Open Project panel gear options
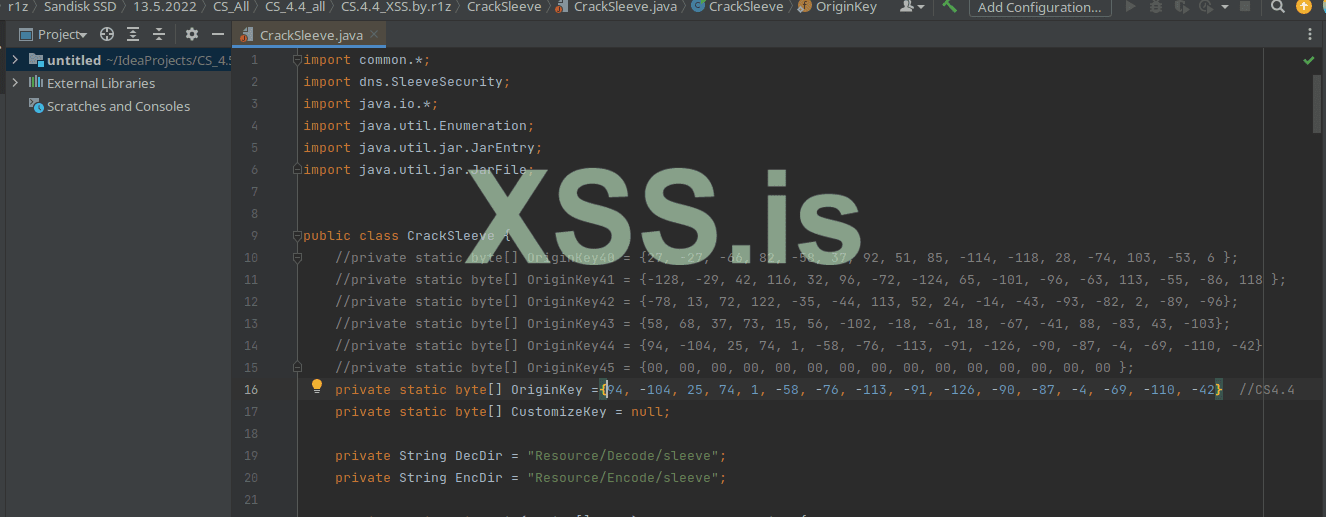 192,34
